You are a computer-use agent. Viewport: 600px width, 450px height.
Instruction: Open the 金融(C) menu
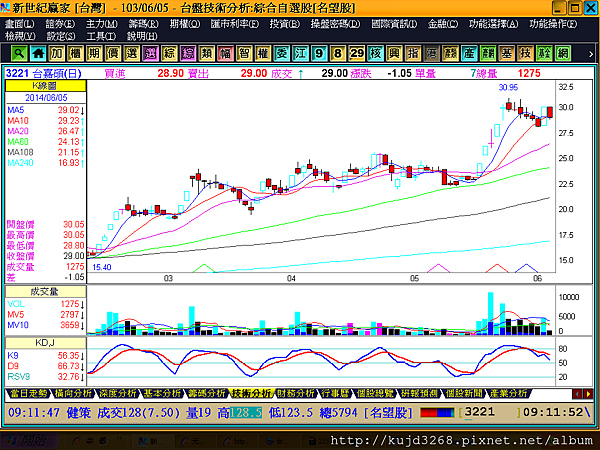[x=443, y=24]
